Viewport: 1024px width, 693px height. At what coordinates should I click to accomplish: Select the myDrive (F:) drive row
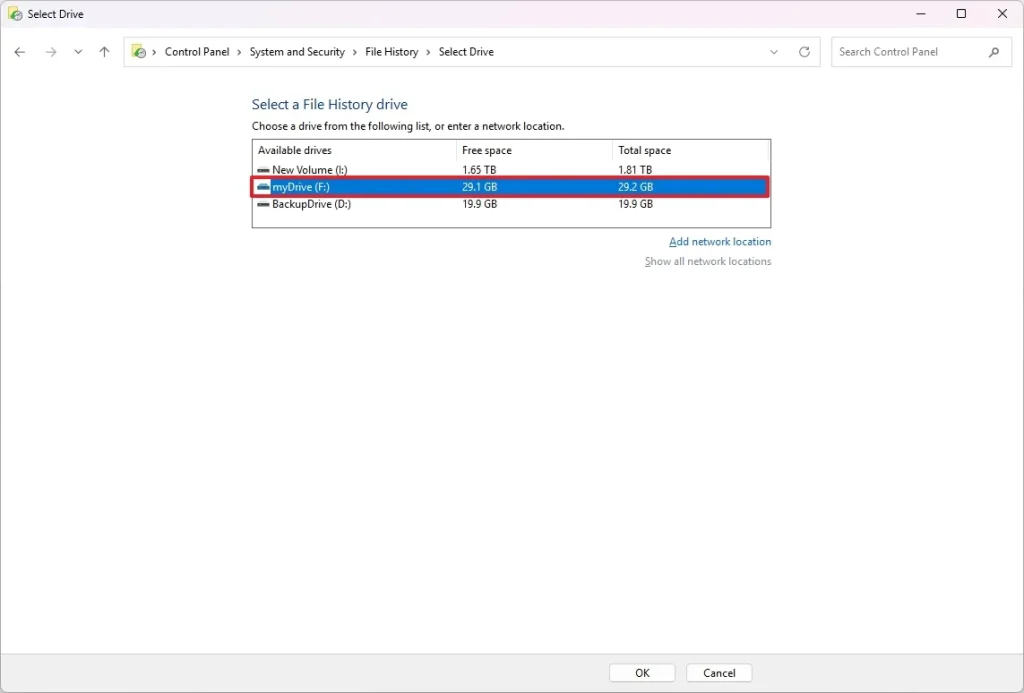click(x=510, y=187)
